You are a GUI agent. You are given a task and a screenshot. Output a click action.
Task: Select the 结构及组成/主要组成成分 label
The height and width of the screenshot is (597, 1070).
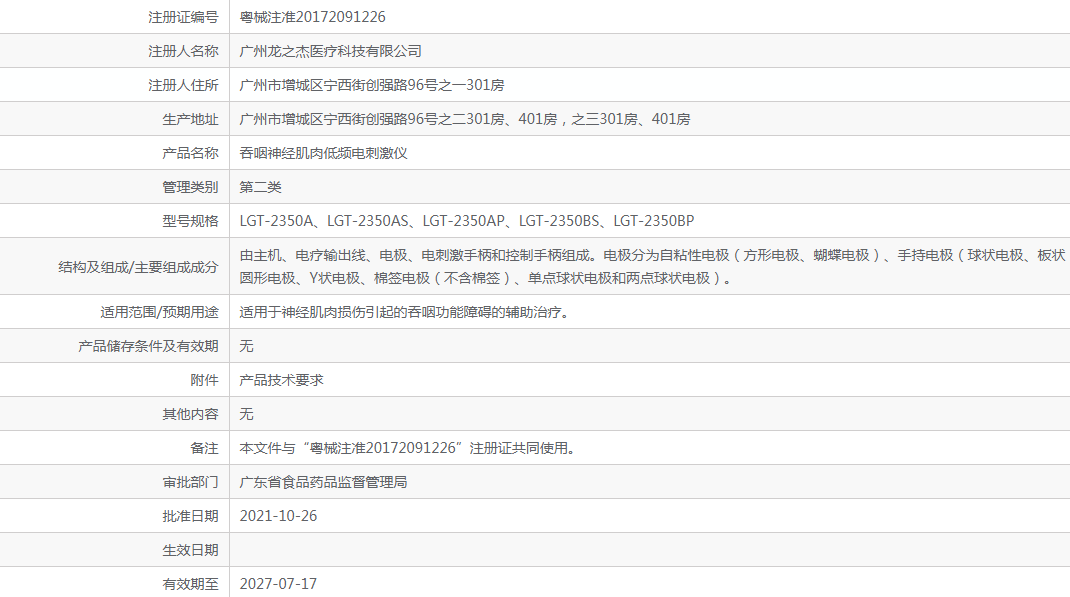[x=138, y=267]
